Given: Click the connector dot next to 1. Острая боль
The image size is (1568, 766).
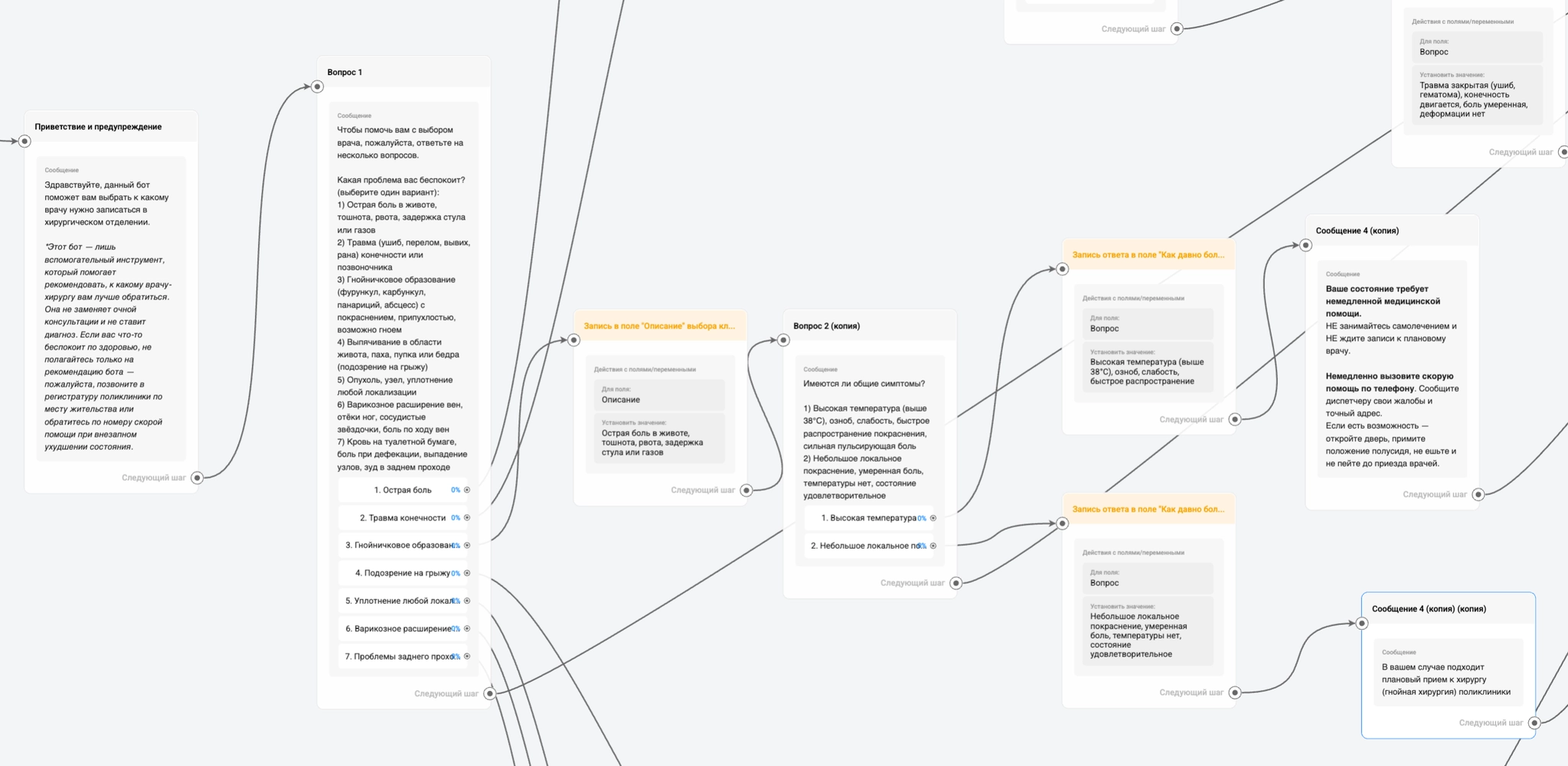Looking at the screenshot, I should click(x=467, y=490).
